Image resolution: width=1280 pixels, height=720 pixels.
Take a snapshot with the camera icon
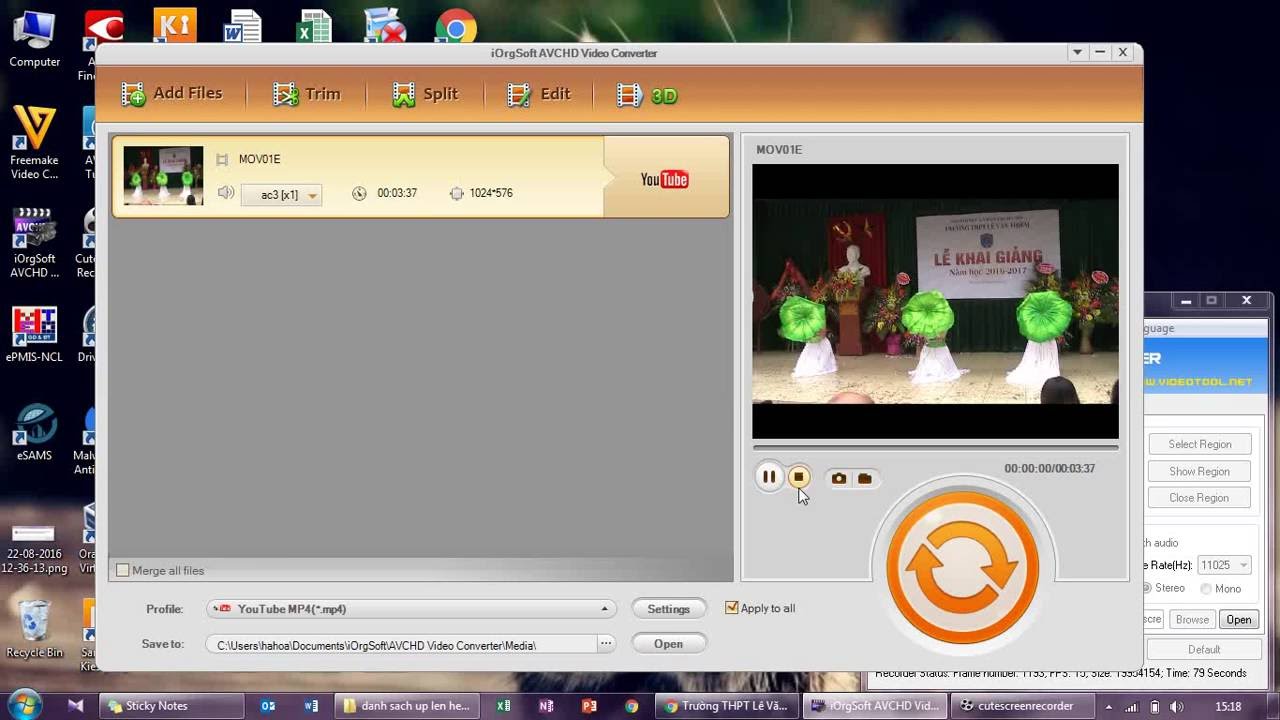[x=839, y=478]
